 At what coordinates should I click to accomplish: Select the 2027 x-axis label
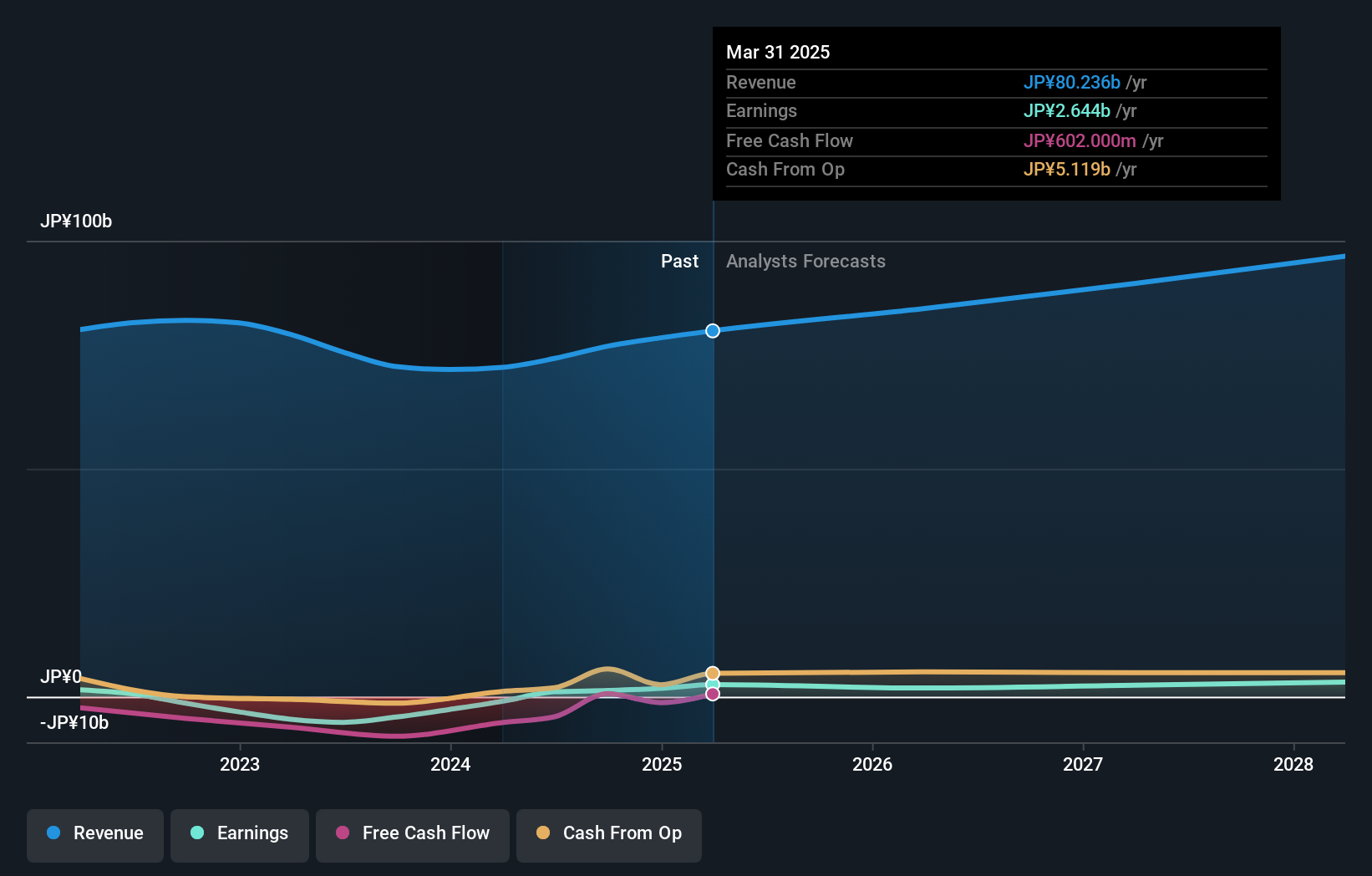(1083, 764)
